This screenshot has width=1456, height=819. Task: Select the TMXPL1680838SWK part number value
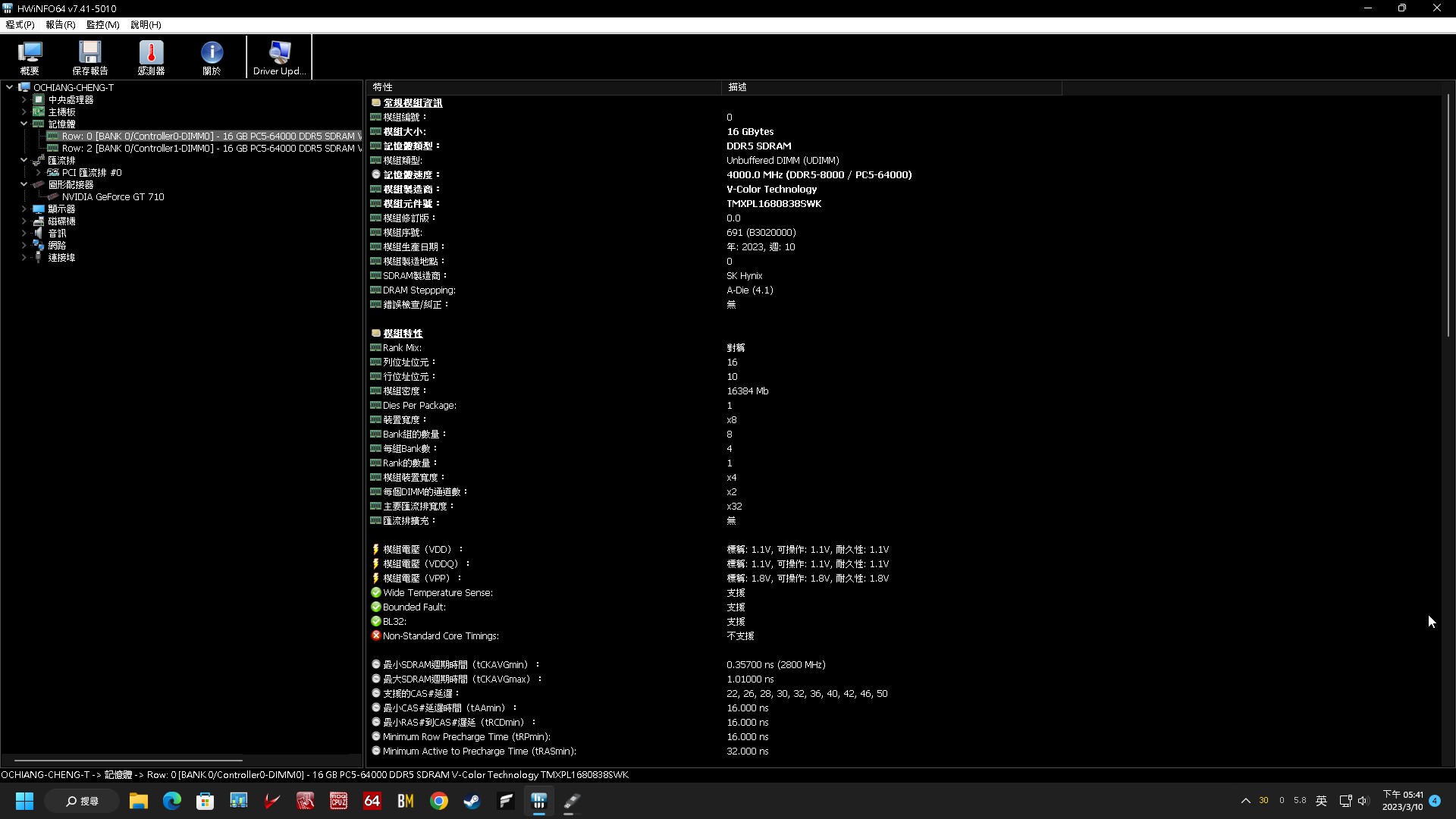click(773, 204)
